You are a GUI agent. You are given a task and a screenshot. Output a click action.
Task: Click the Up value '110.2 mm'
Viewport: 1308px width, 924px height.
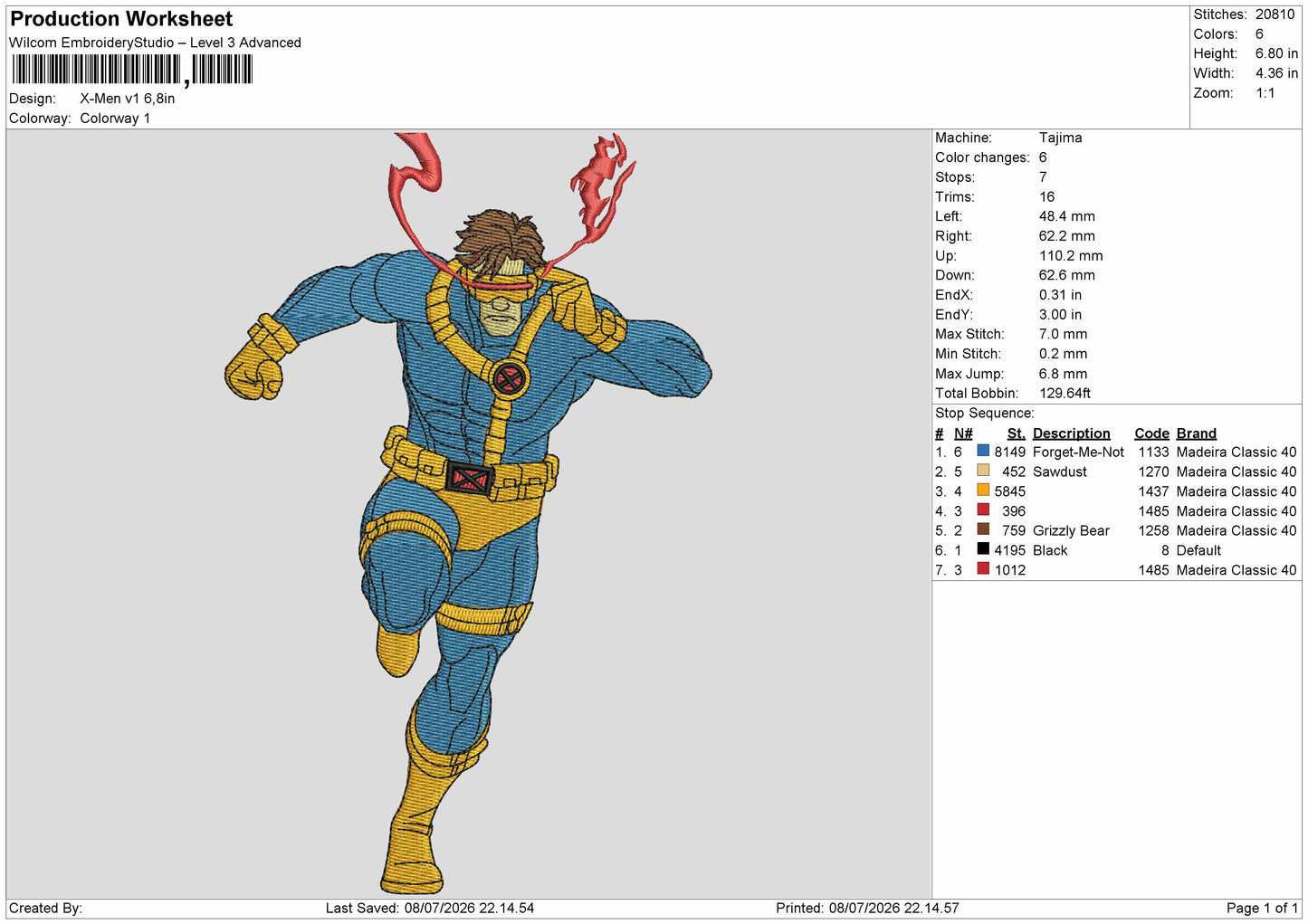click(1071, 256)
